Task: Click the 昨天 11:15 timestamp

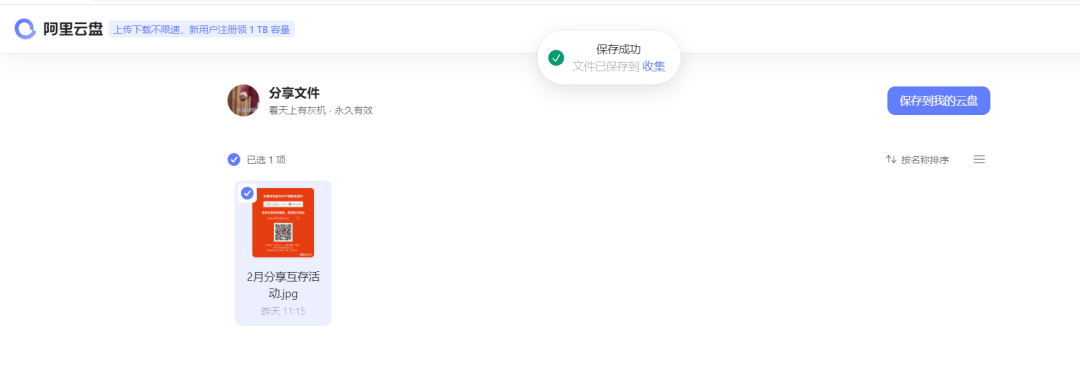Action: [283, 312]
